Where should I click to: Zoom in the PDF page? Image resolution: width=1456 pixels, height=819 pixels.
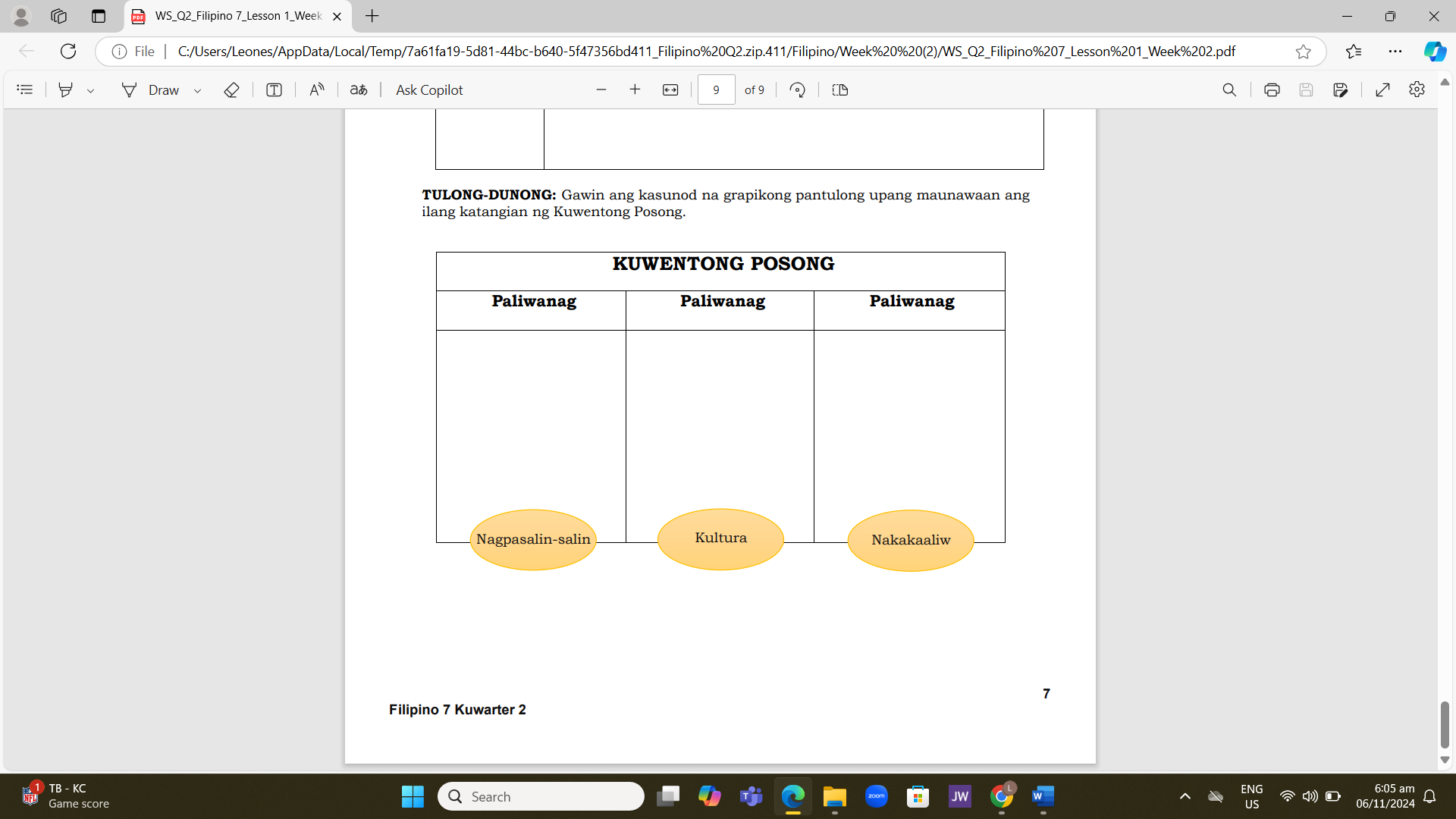635,89
